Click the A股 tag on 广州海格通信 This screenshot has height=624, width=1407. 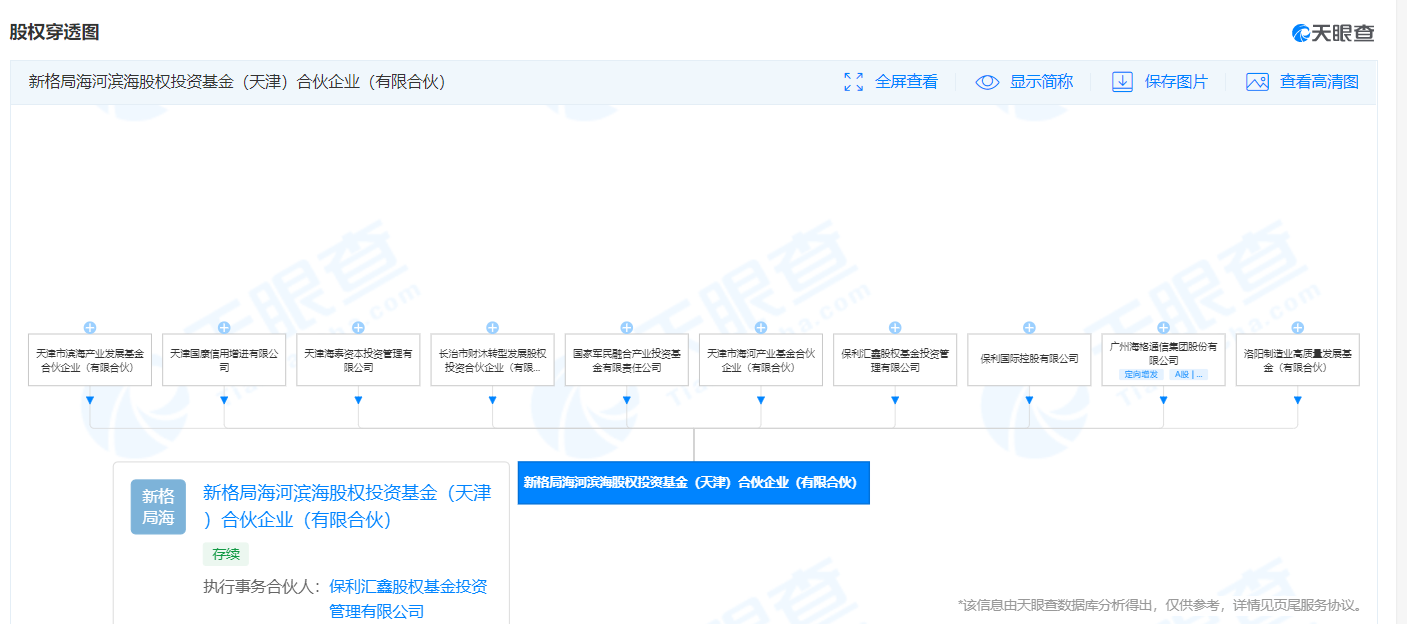coord(1189,375)
